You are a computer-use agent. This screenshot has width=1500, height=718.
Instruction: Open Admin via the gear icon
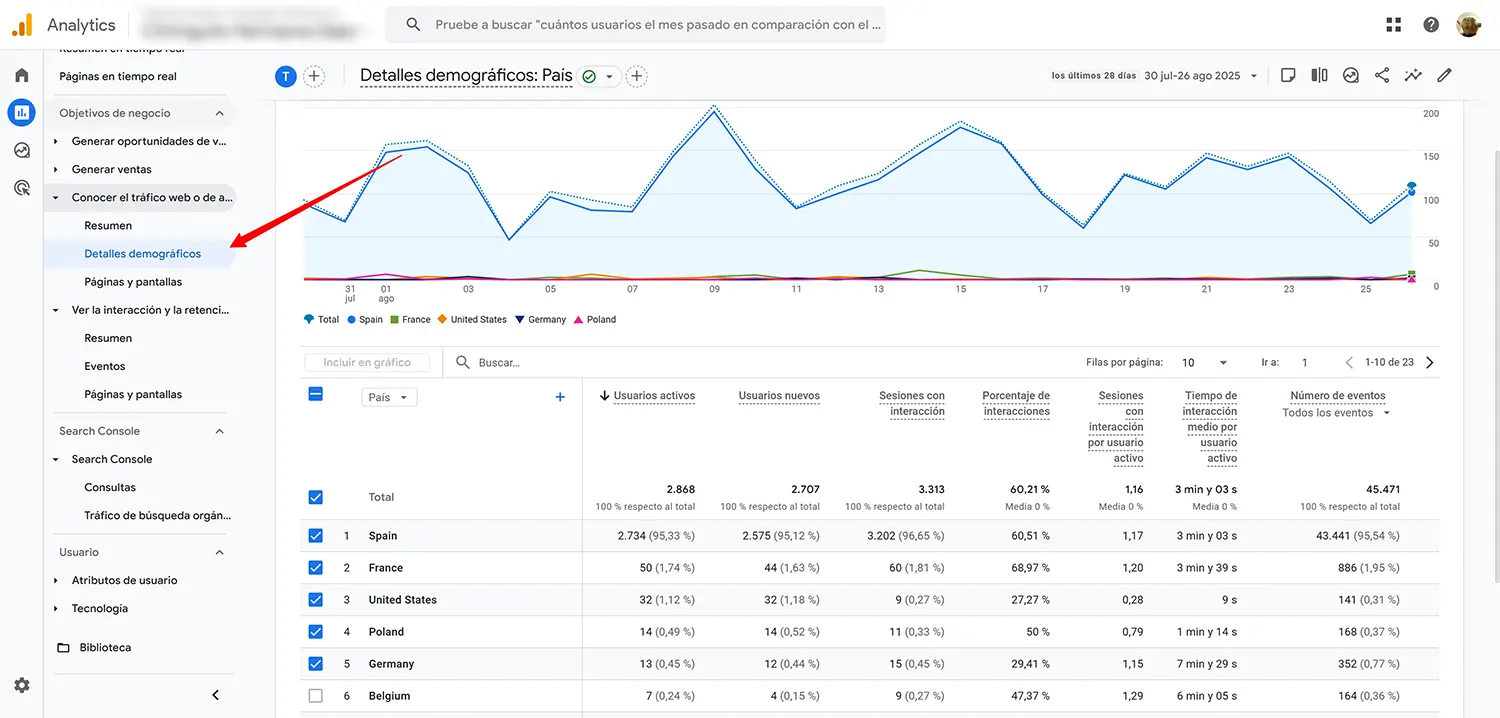(21, 685)
